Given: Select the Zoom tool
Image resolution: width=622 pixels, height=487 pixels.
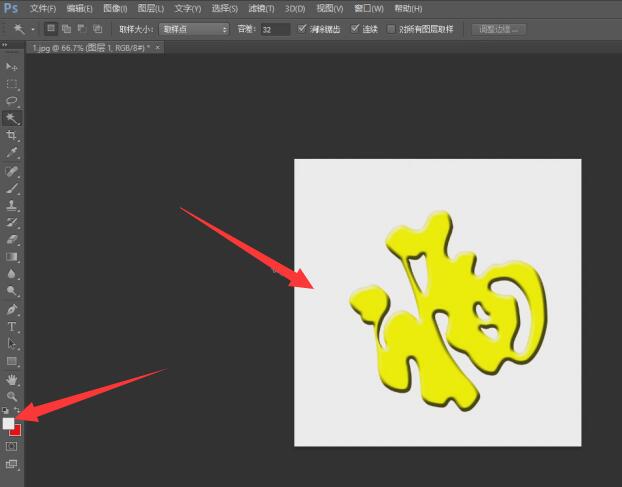Looking at the screenshot, I should [12, 397].
